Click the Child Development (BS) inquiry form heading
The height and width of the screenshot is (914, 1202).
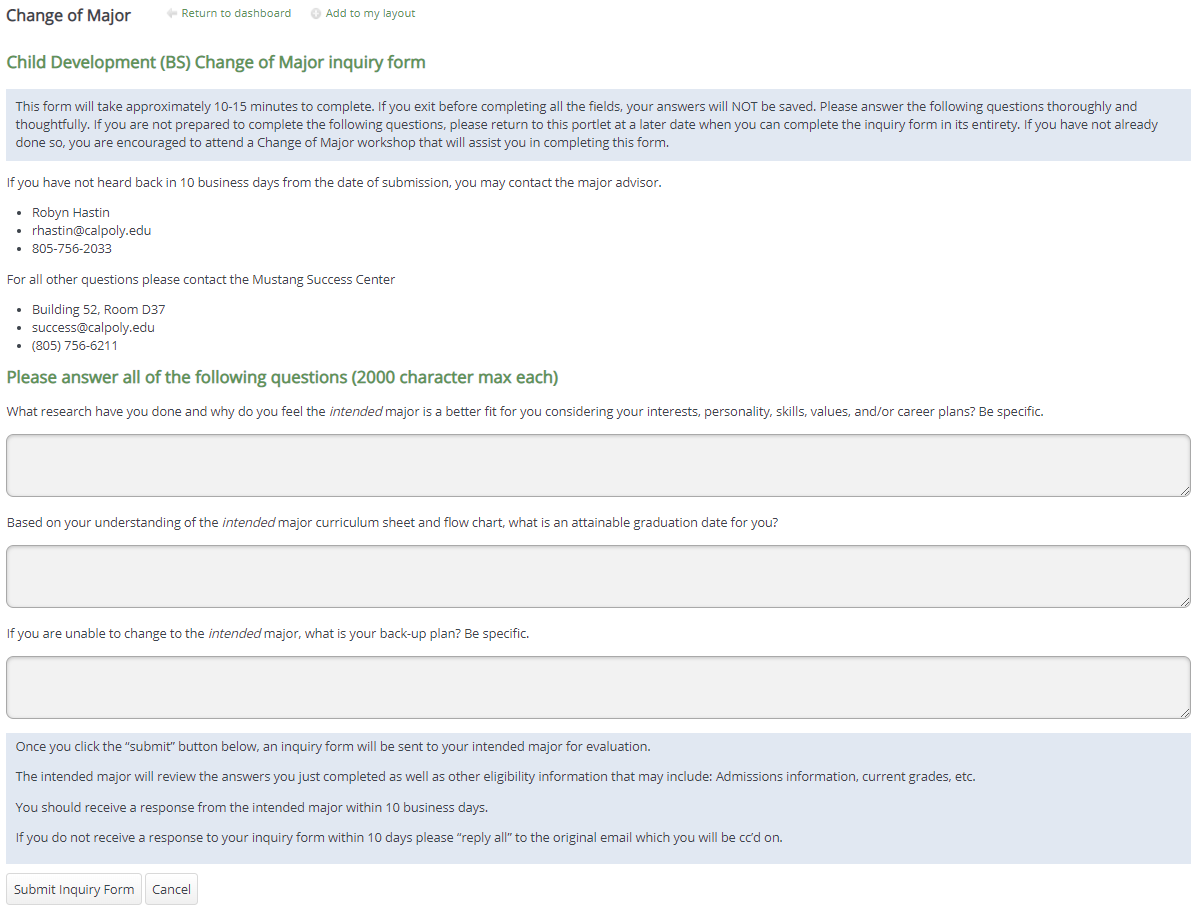216,63
